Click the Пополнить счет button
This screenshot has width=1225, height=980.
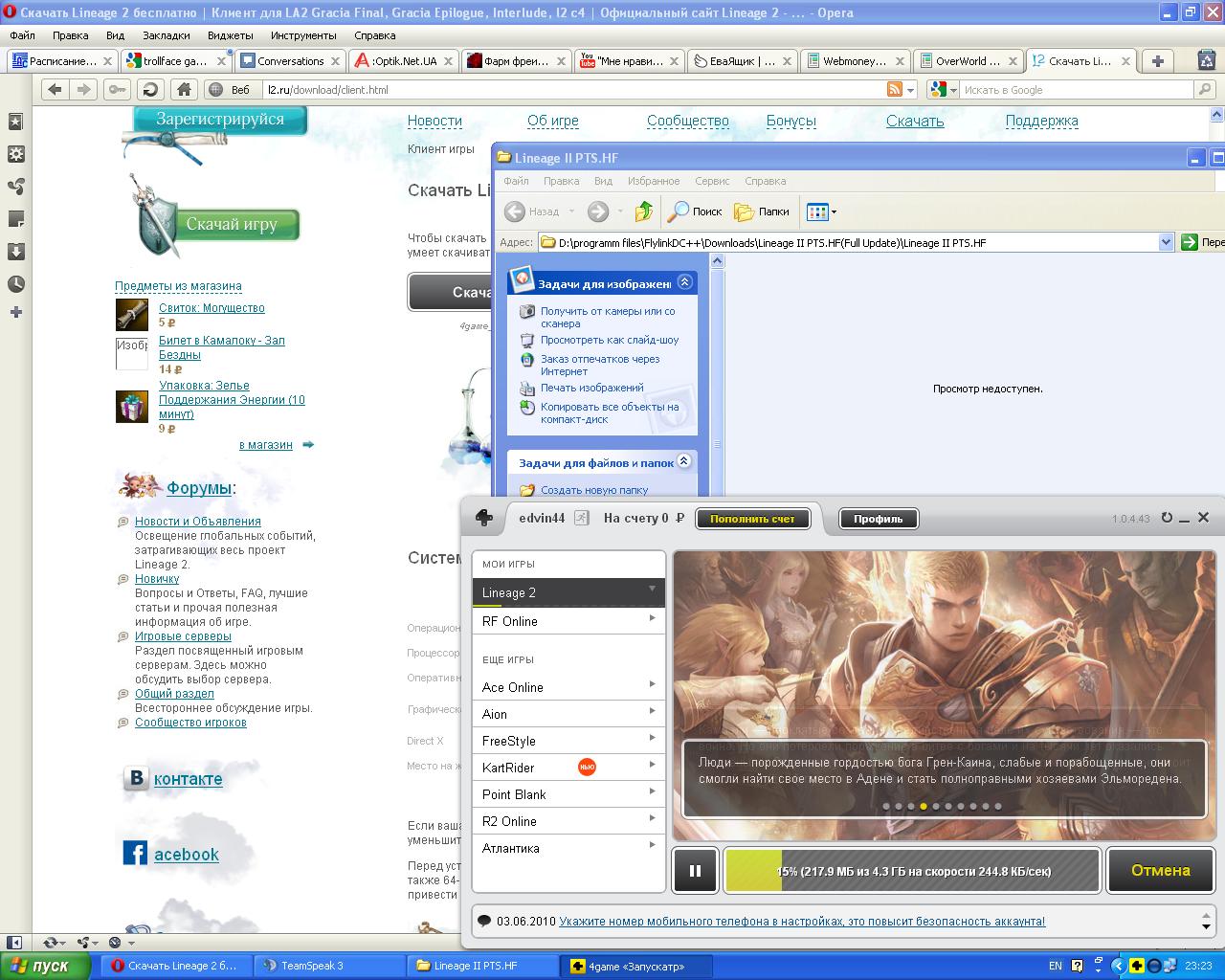(752, 519)
